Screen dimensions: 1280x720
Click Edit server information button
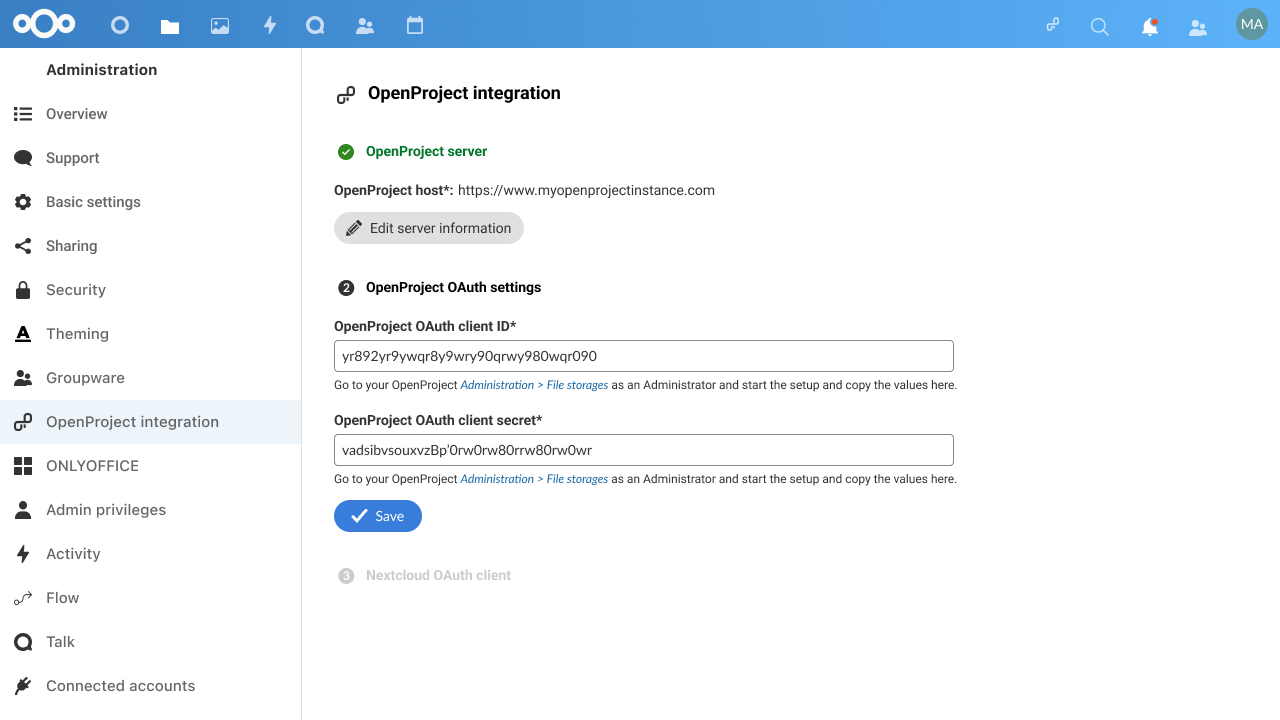point(429,228)
